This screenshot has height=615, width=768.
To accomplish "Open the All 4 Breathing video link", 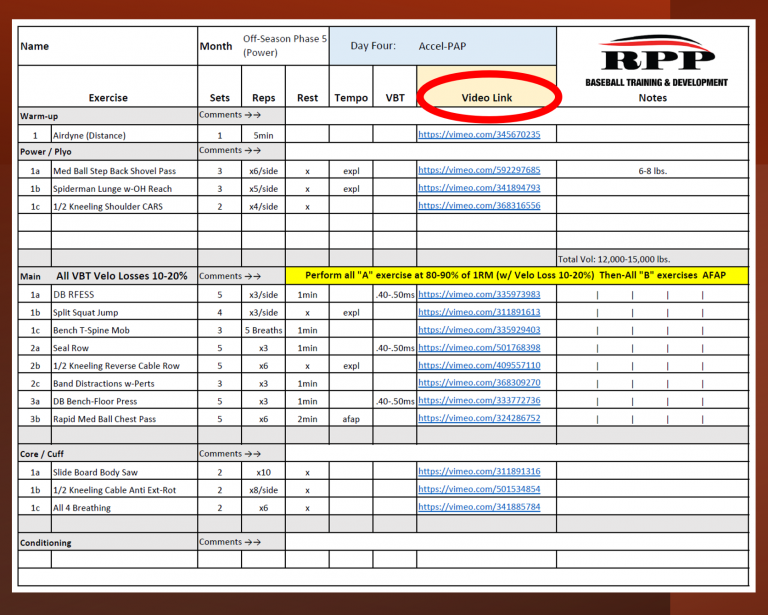I will 479,508.
